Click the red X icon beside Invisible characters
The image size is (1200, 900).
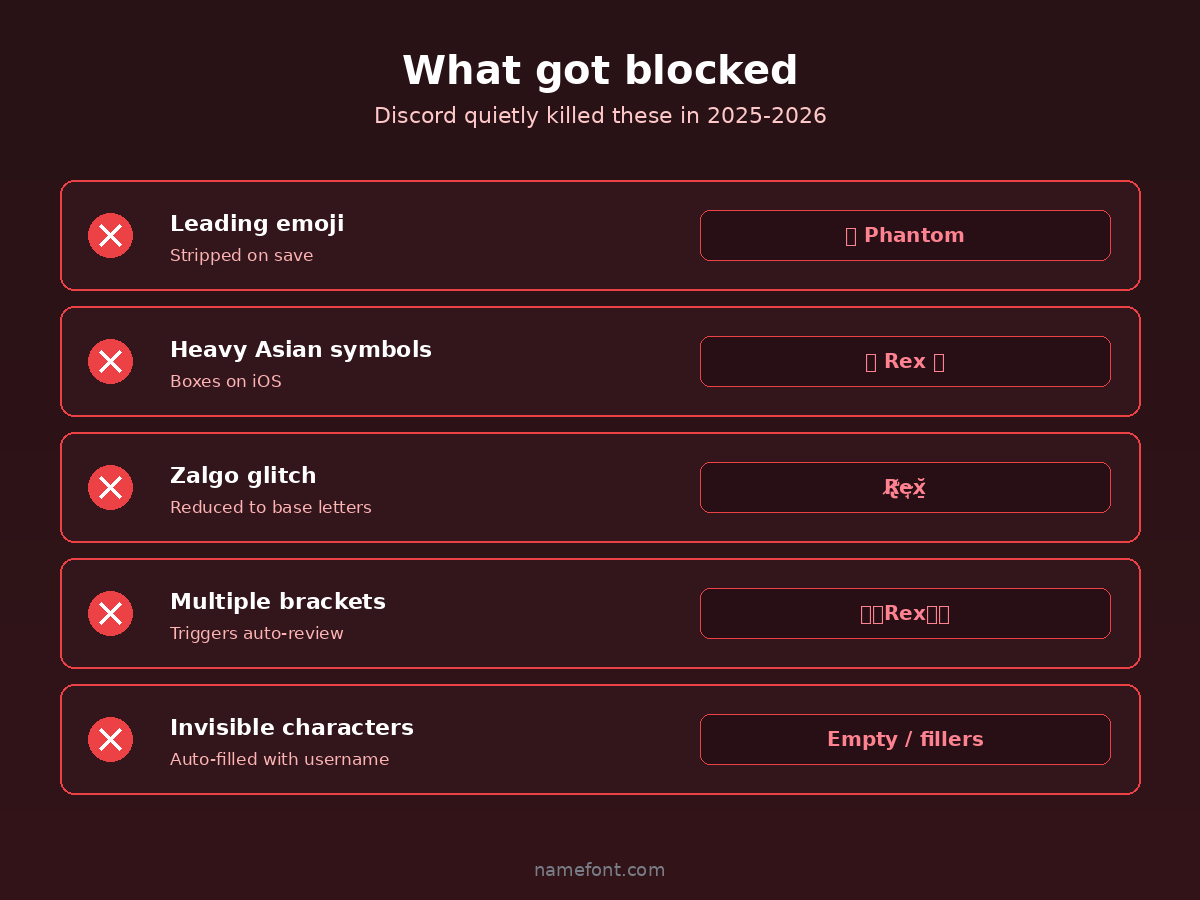click(x=110, y=740)
